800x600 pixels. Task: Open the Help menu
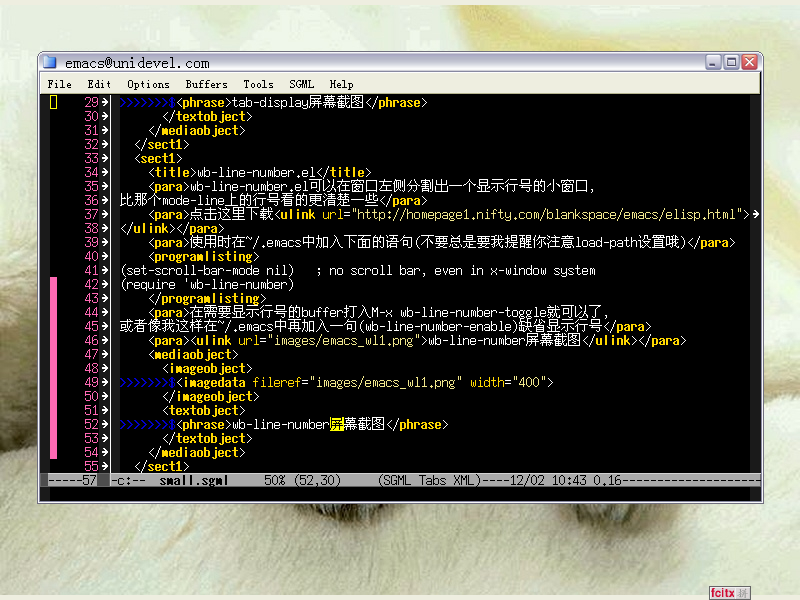point(341,84)
